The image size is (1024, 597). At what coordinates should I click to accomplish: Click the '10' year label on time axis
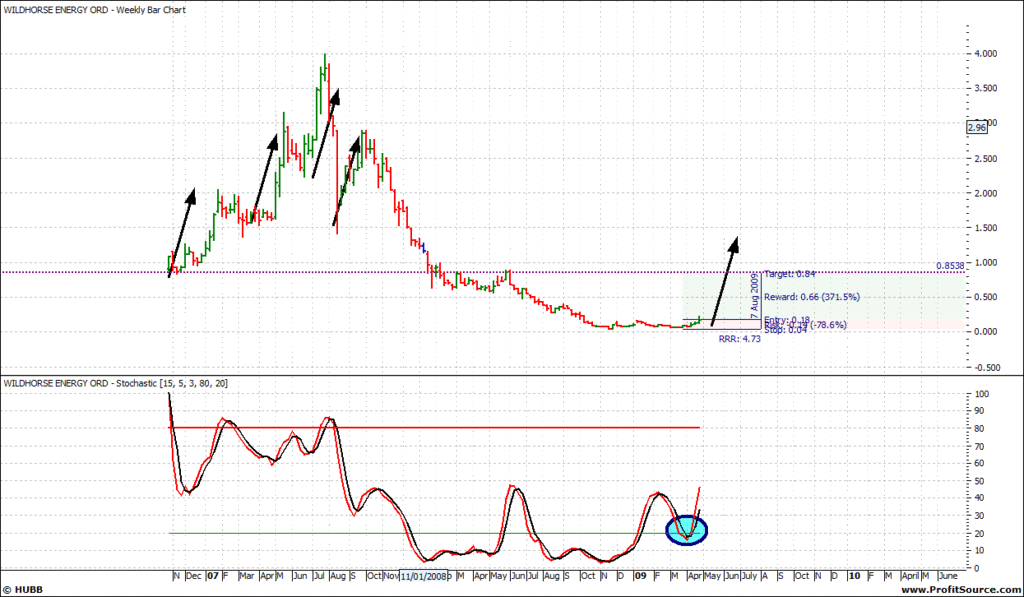tap(854, 576)
